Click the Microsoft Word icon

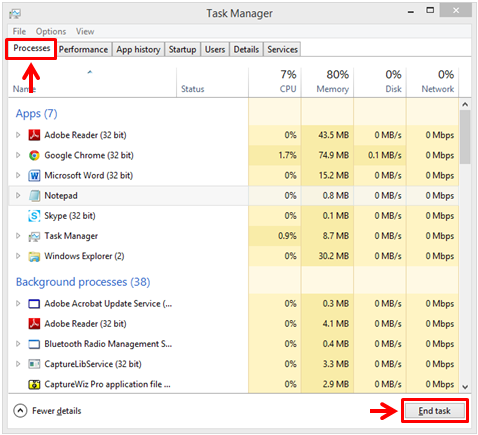34,175
